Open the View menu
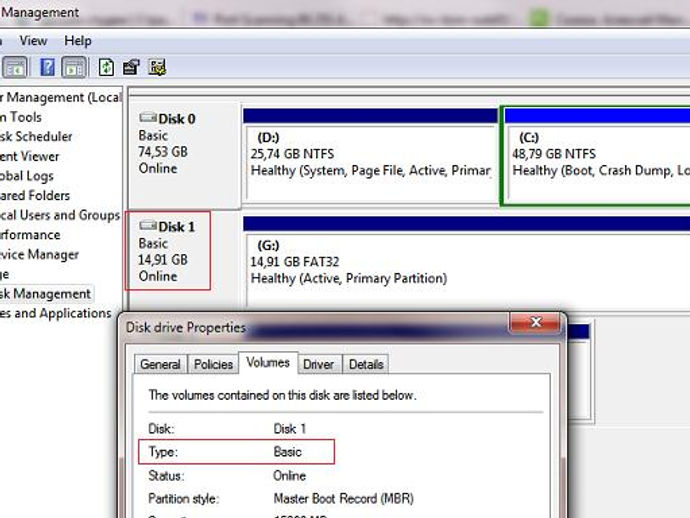 point(33,41)
